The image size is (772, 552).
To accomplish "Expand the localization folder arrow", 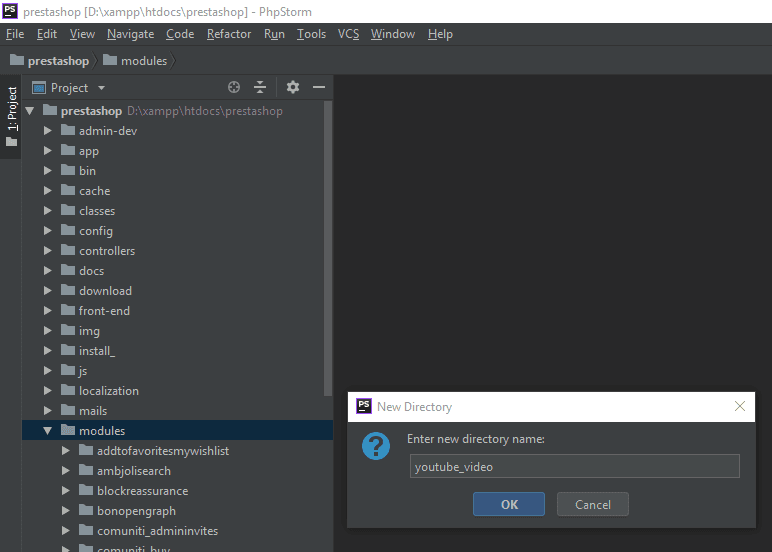I will pyautogui.click(x=48, y=390).
